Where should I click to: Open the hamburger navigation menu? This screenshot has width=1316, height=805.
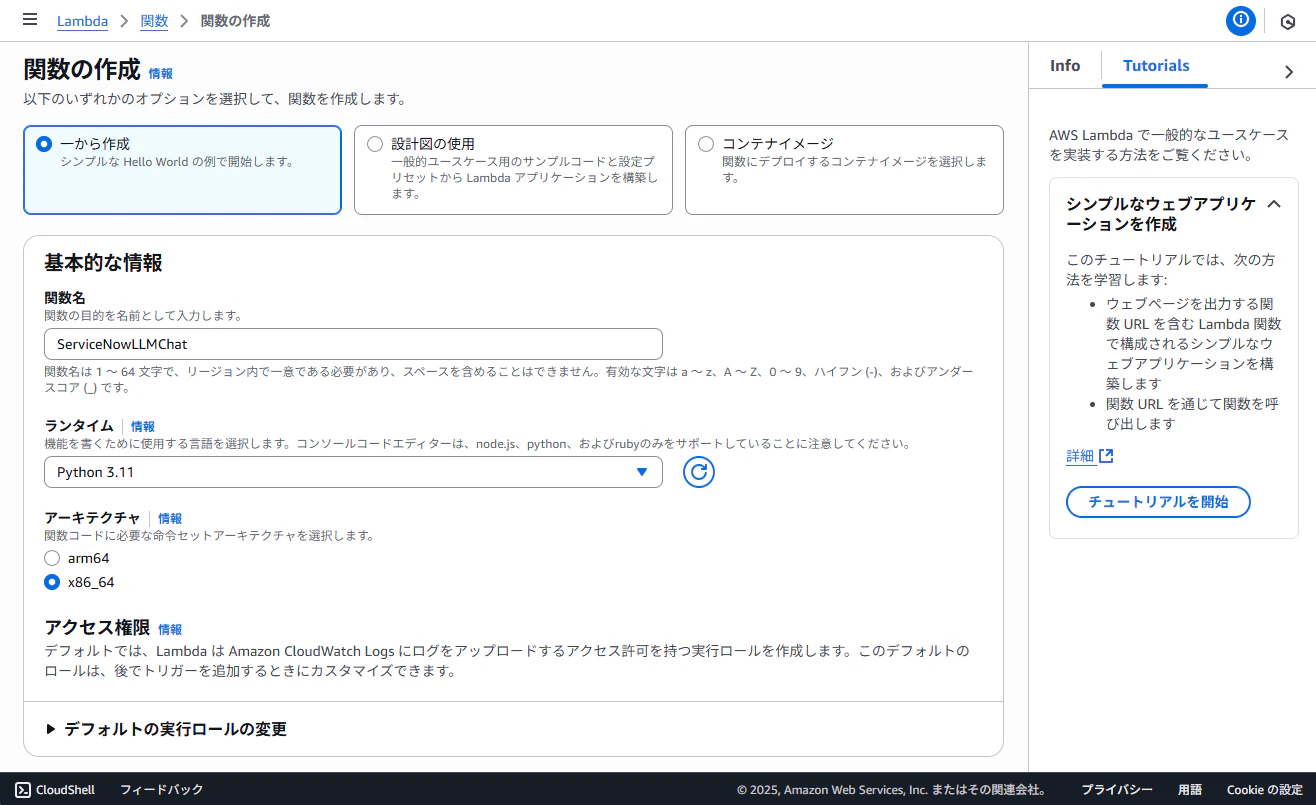pos(30,20)
